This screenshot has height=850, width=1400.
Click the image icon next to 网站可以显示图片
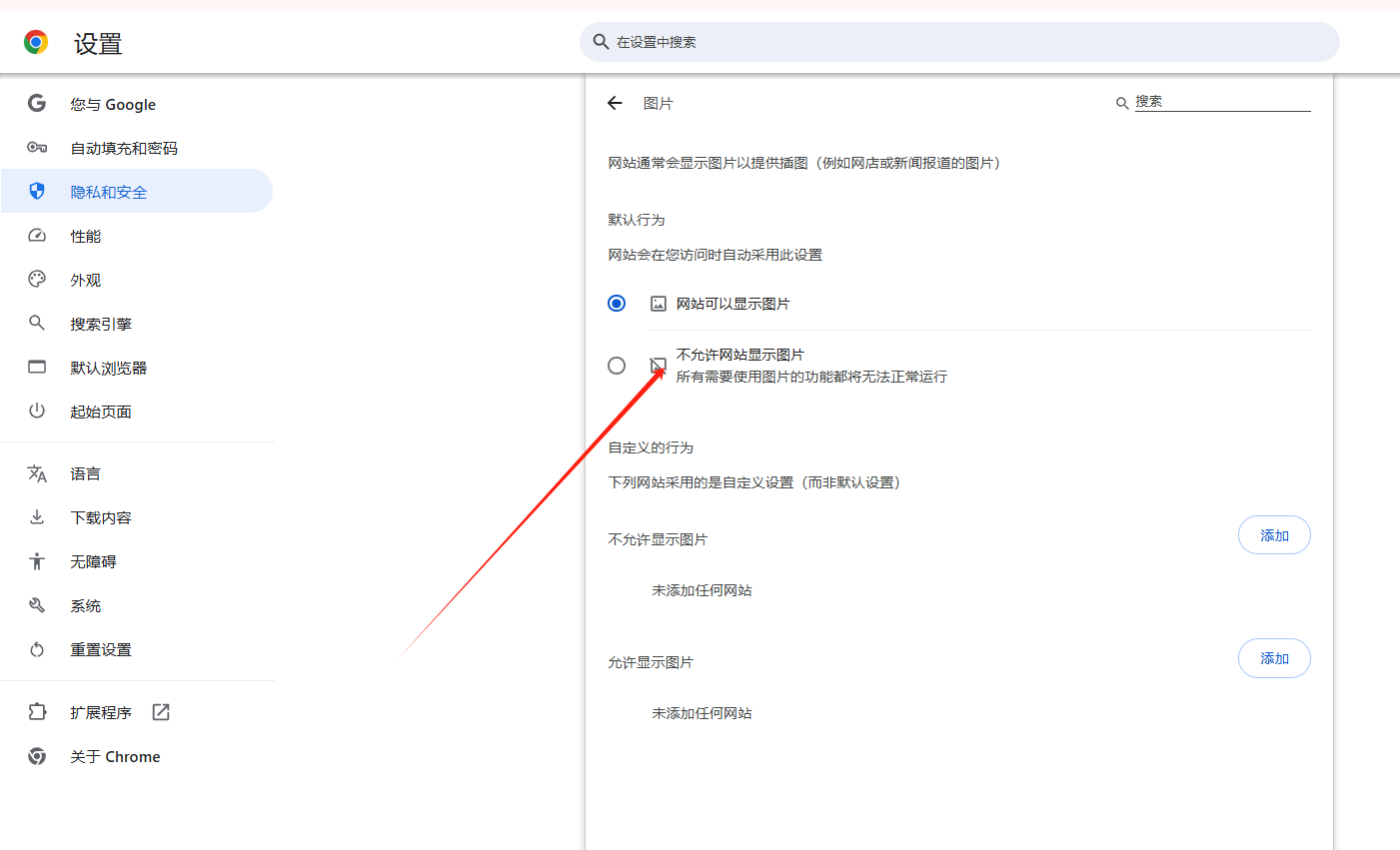click(659, 304)
